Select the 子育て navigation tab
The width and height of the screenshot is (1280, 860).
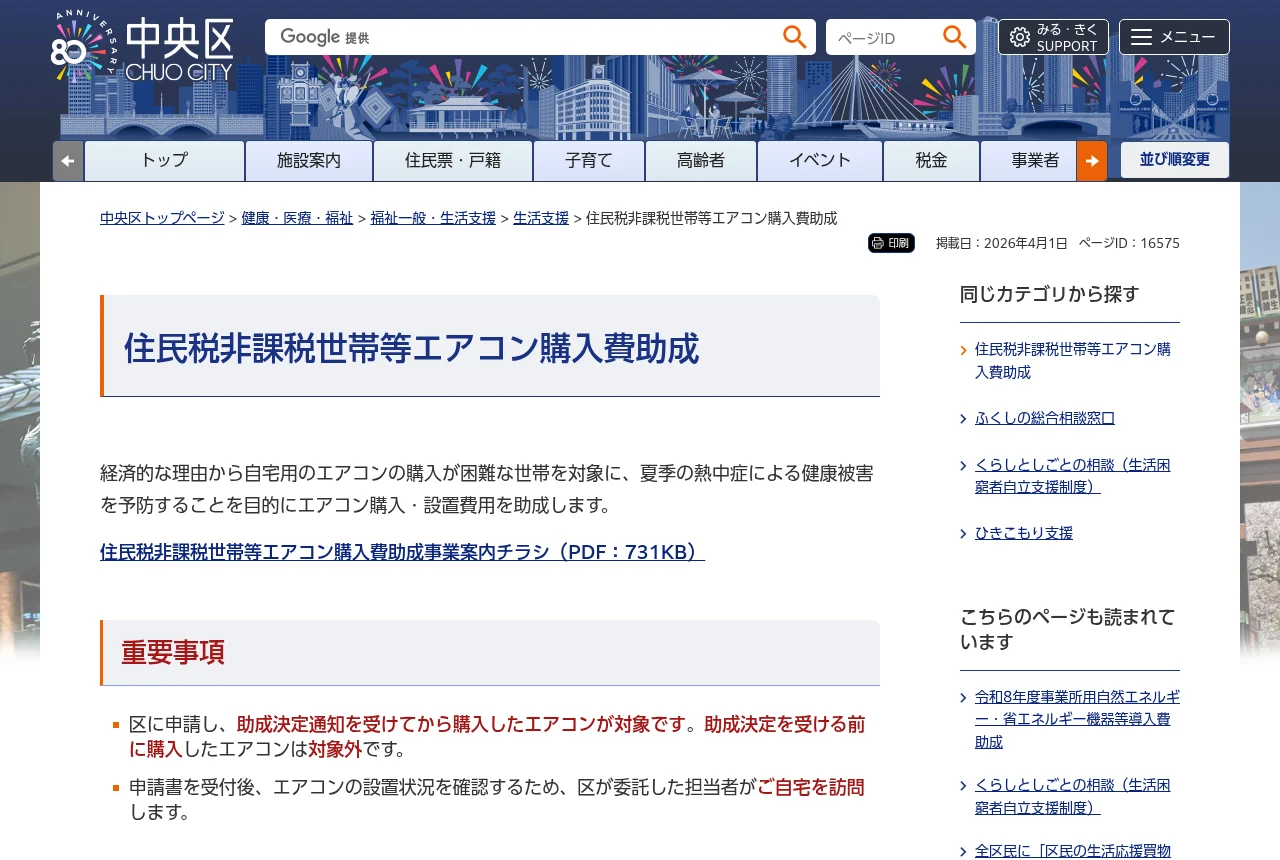(x=589, y=161)
